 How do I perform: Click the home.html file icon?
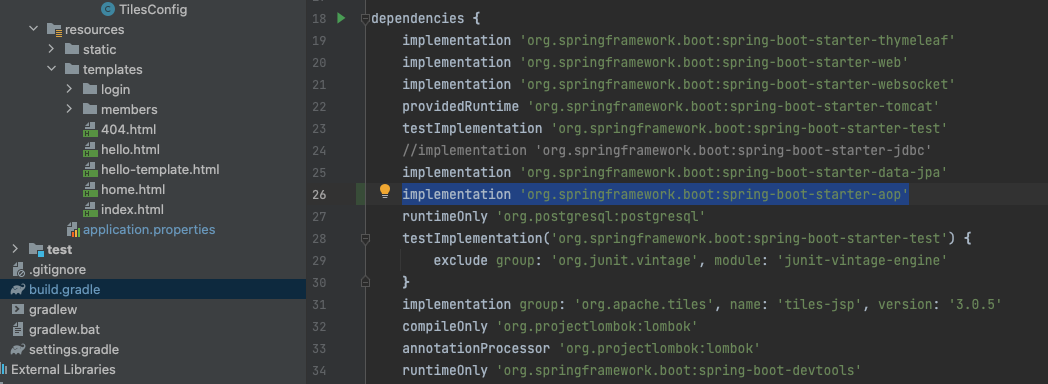click(x=90, y=190)
